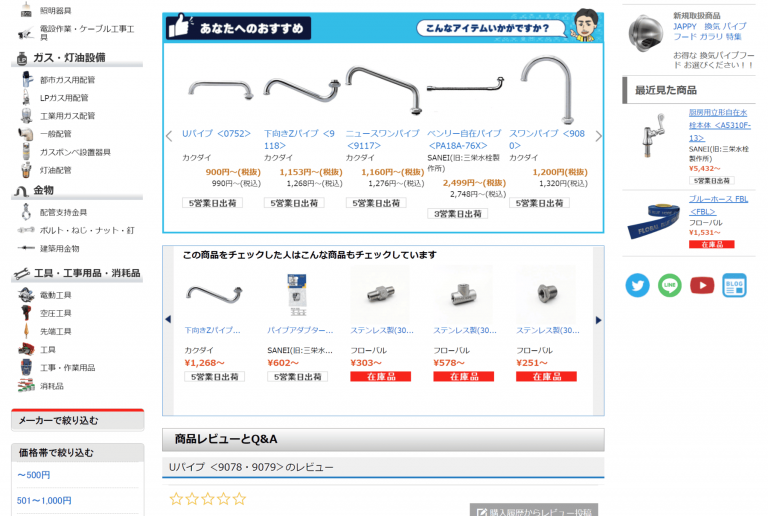Show next recommended items with right chevron
The image size is (768, 516).
[598, 136]
